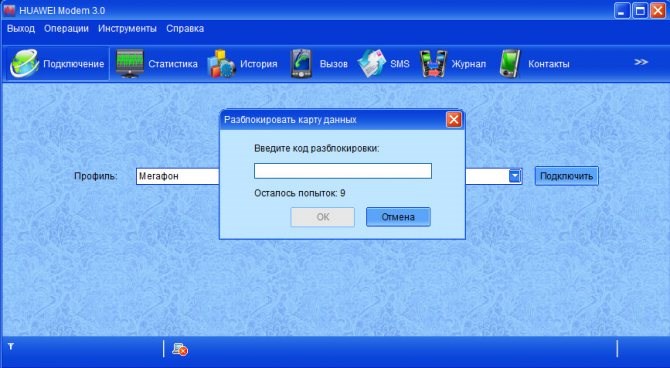Click the Подключить button
670x368 pixels.
pos(567,176)
